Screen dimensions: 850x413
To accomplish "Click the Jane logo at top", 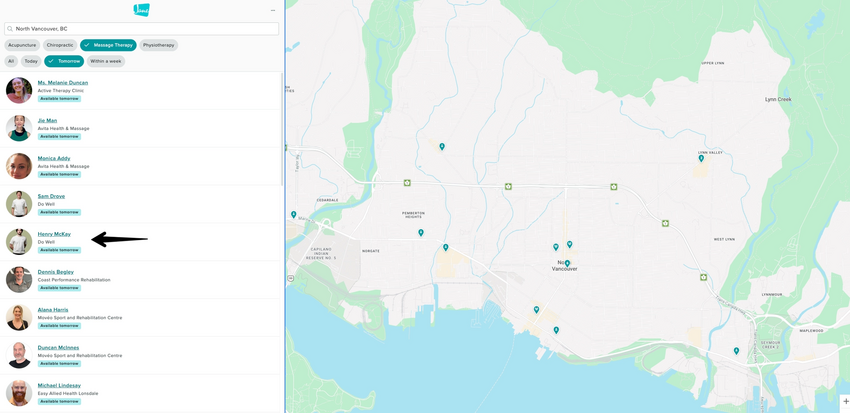I will [x=142, y=10].
